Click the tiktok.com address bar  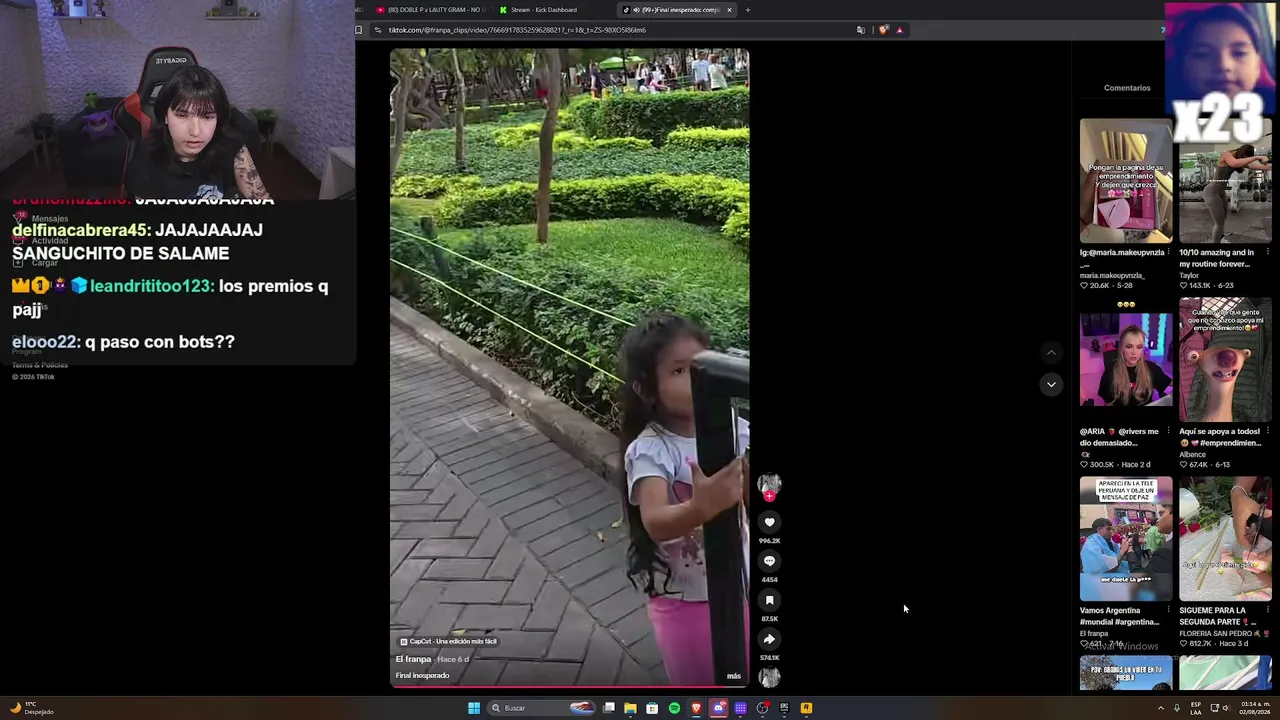pos(610,30)
